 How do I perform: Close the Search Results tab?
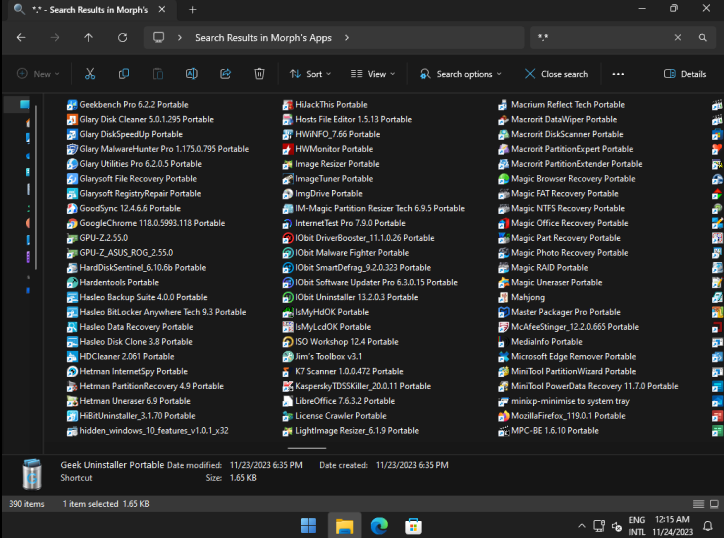[162, 9]
